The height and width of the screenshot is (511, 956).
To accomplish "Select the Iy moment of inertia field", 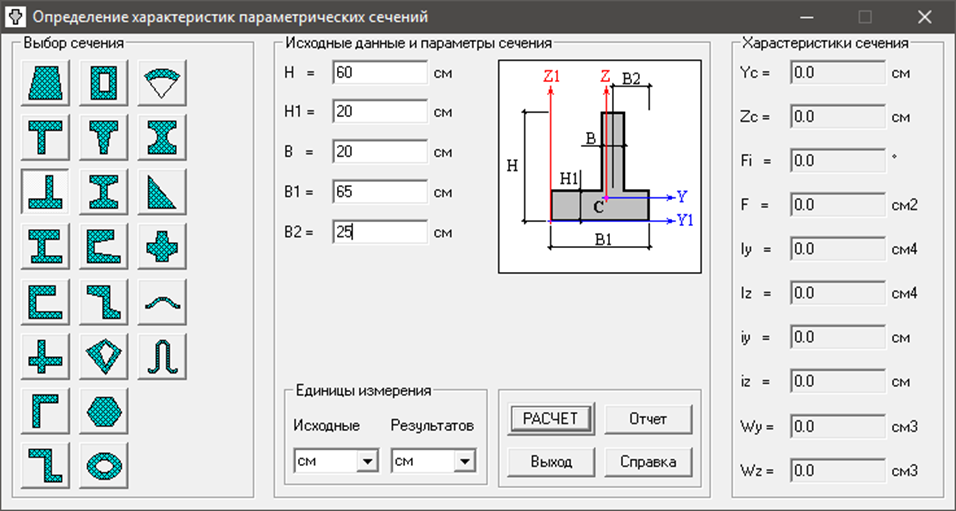I will coord(838,249).
